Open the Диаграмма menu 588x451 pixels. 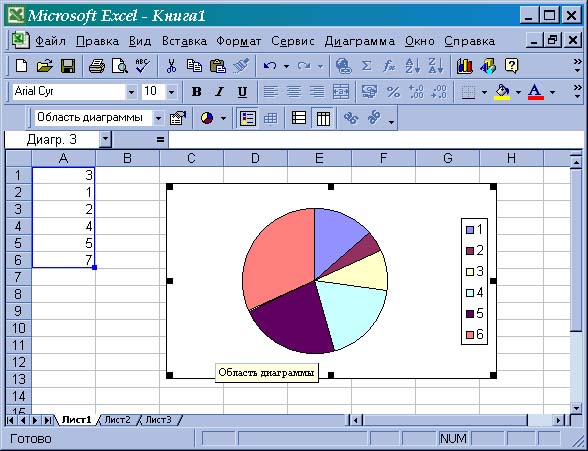[x=360, y=41]
